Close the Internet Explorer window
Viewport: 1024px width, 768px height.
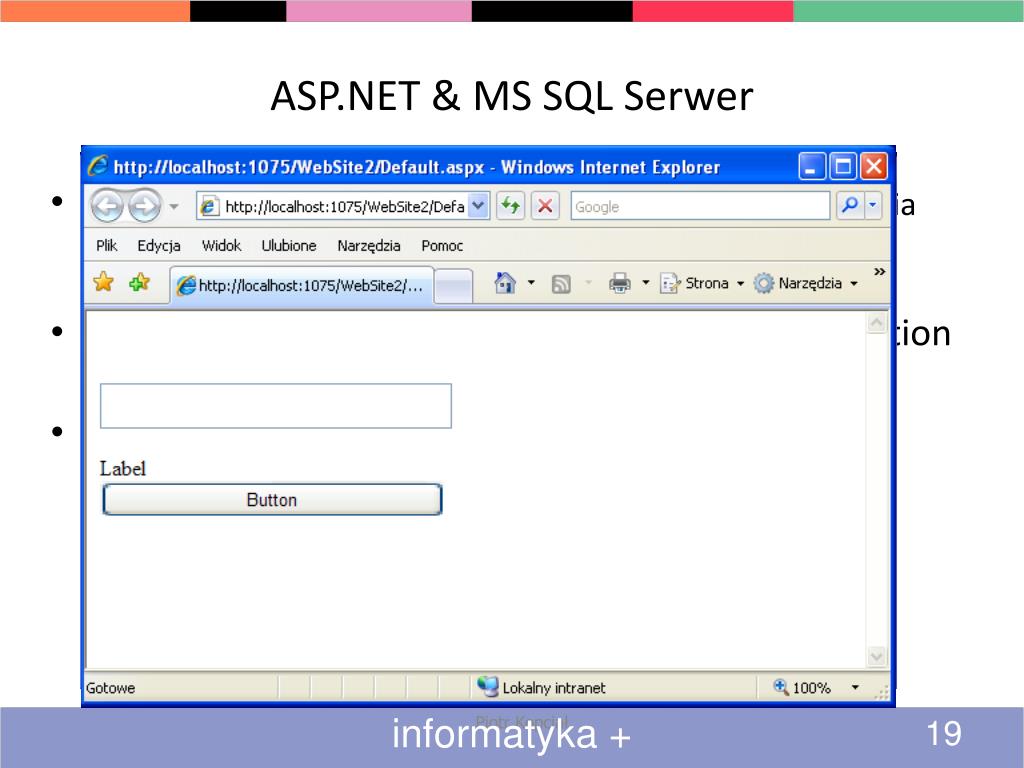pyautogui.click(x=874, y=167)
